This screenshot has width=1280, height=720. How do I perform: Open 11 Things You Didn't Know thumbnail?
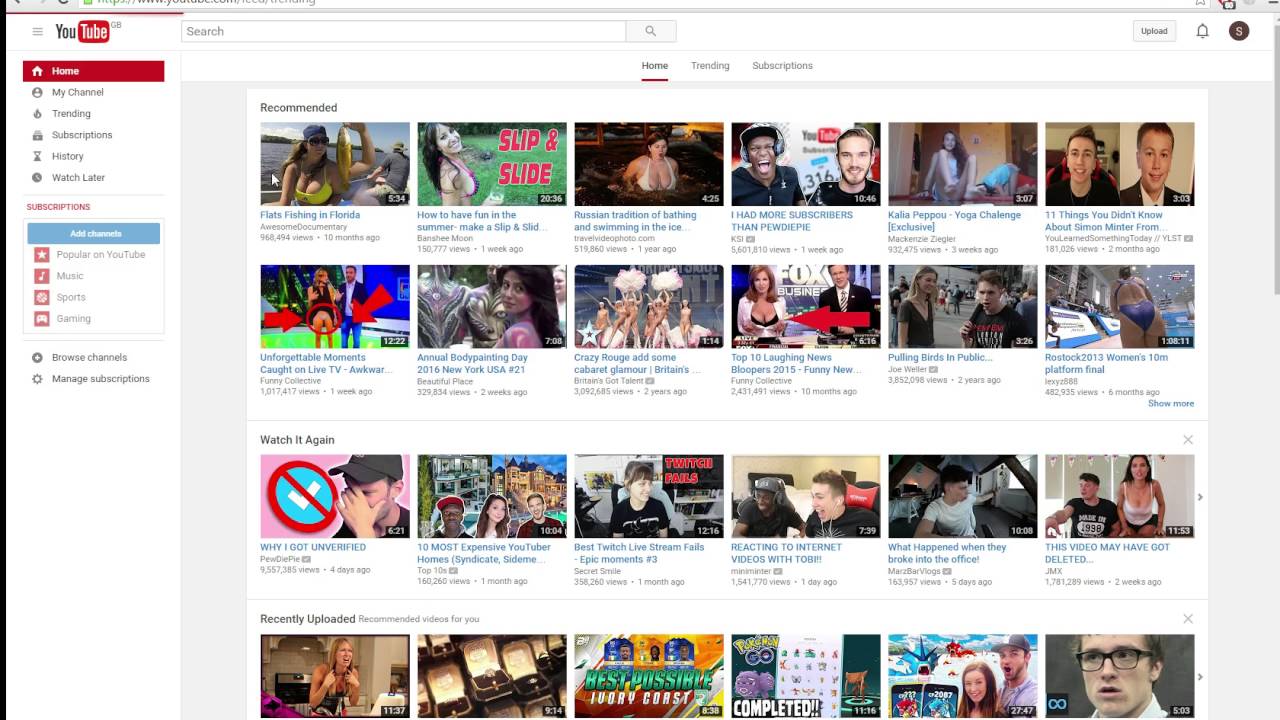coord(1120,164)
